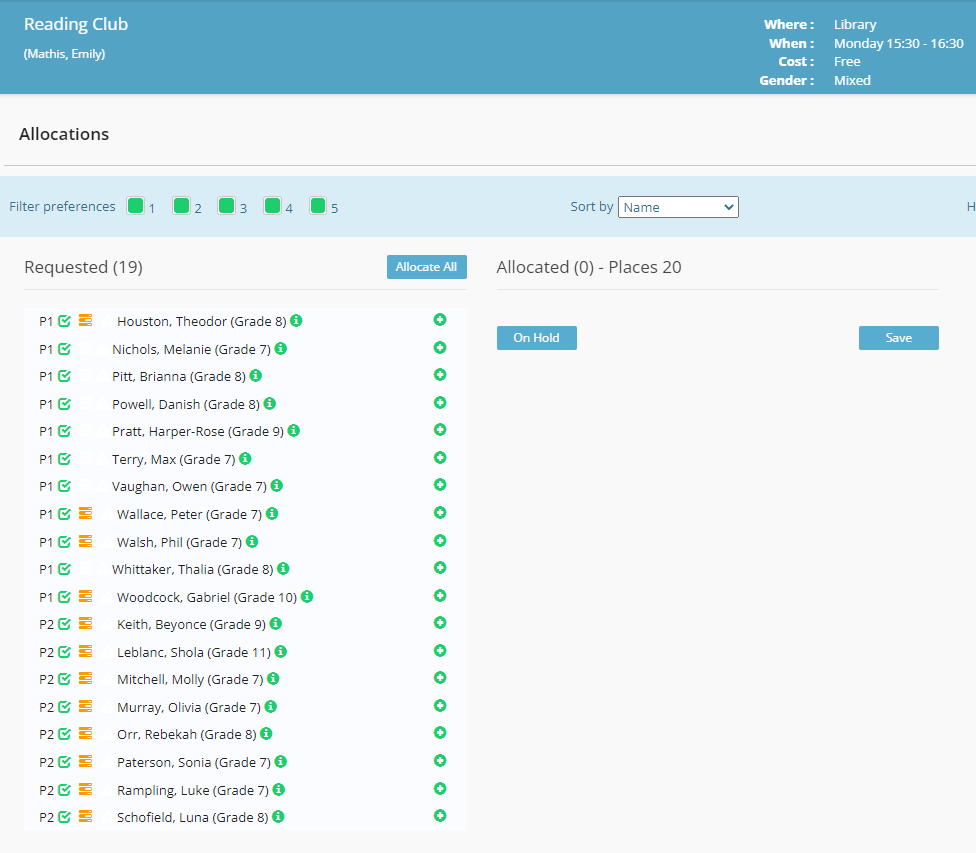Image resolution: width=976 pixels, height=853 pixels.
Task: Toggle preference 3 filter checkbox
Action: [227, 206]
